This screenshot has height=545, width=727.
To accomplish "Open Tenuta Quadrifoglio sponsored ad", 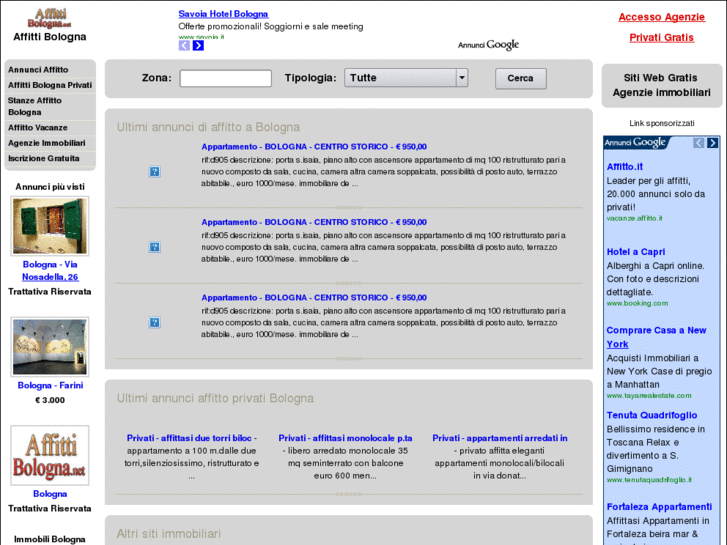I will pyautogui.click(x=652, y=415).
